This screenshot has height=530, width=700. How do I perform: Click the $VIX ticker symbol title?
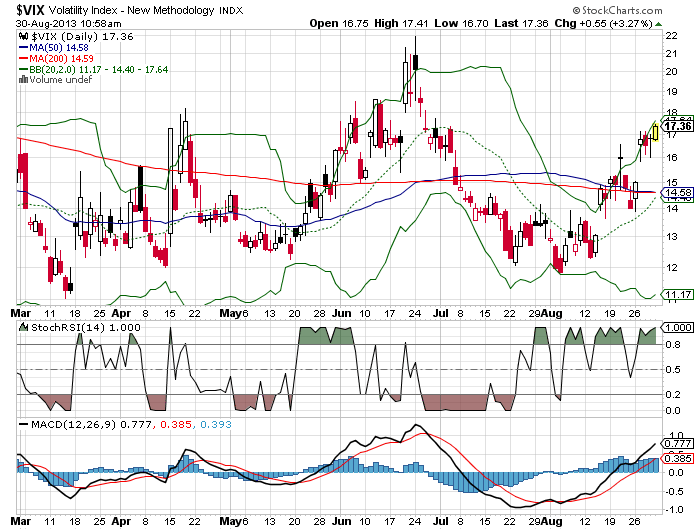tap(30, 10)
